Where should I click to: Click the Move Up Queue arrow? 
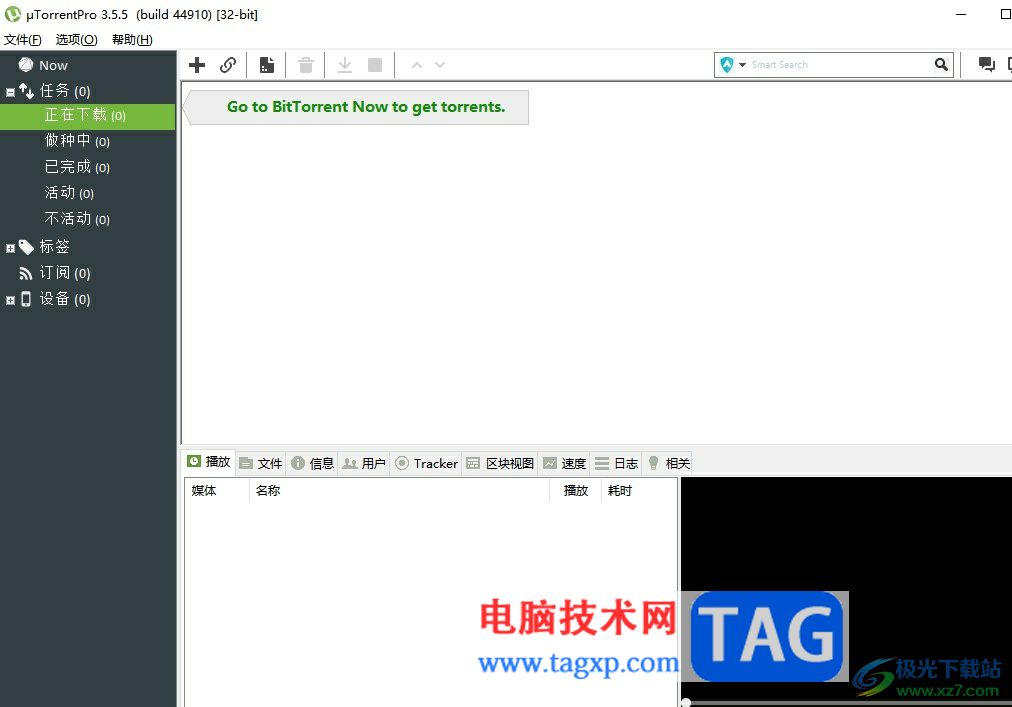pos(417,65)
